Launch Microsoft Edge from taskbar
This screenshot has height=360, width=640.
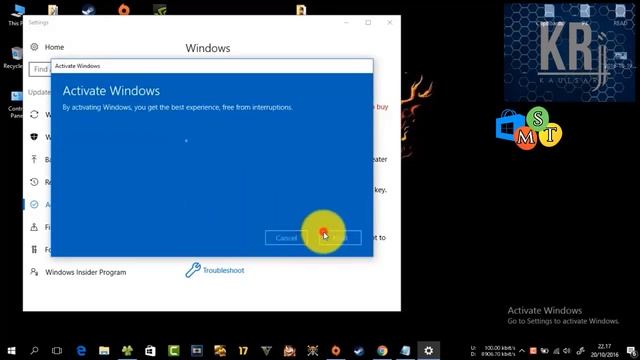81,351
